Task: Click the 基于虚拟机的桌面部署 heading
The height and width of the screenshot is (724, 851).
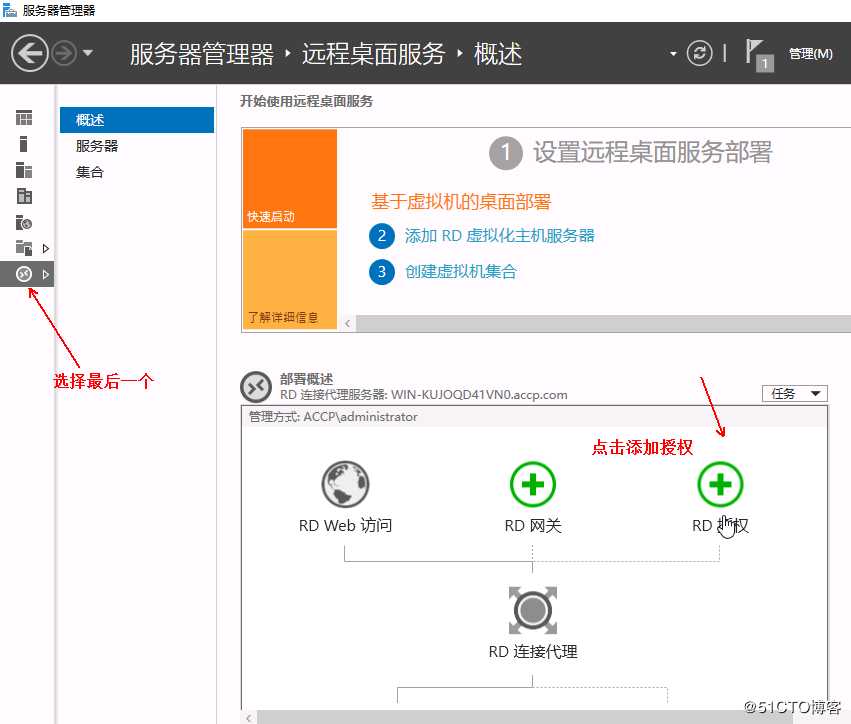Action: (461, 202)
